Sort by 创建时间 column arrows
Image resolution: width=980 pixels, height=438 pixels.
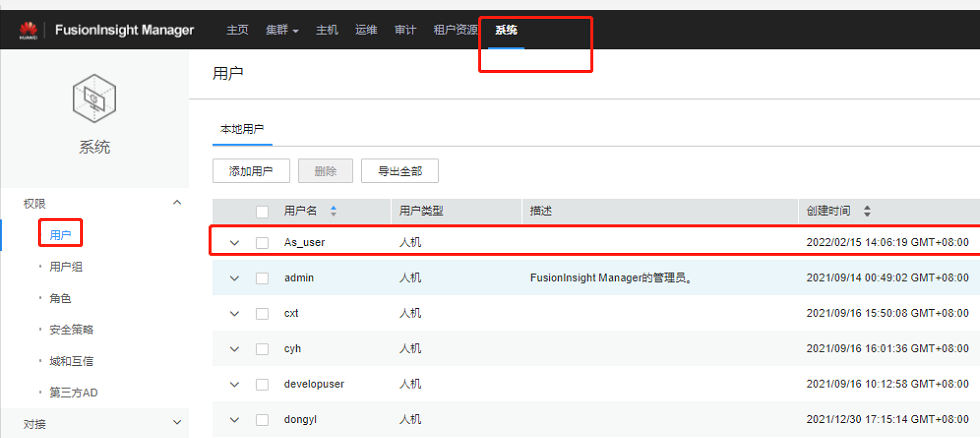867,211
